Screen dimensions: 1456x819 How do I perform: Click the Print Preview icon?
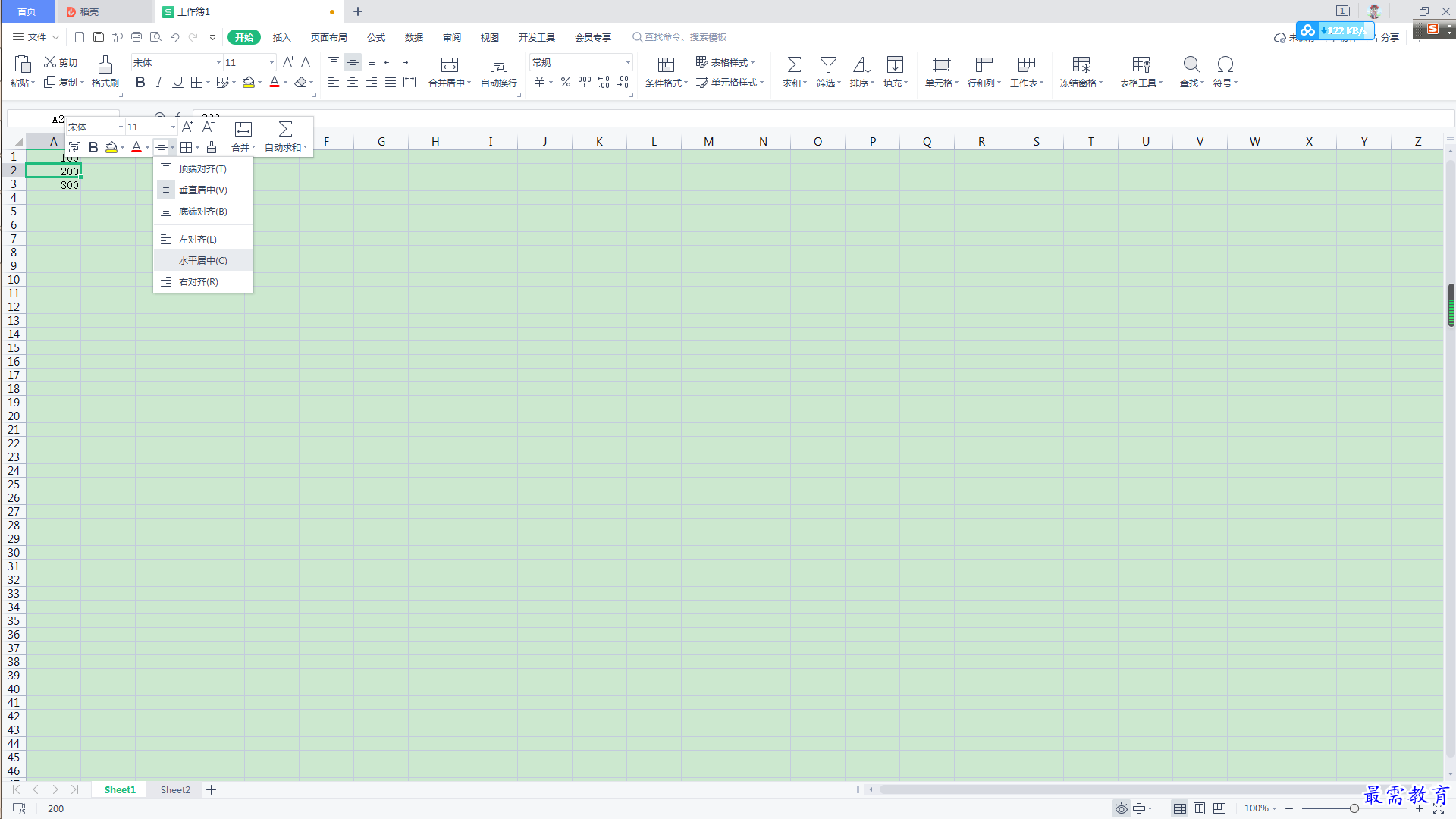(x=155, y=37)
